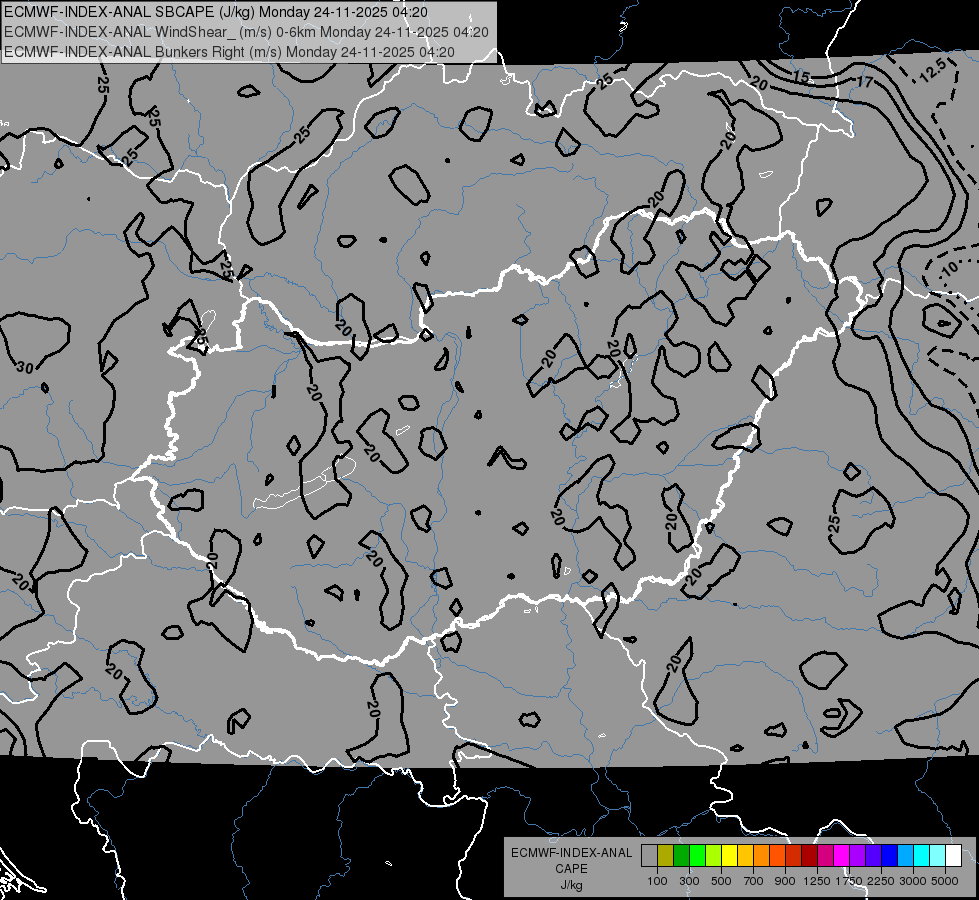Click the legend value 900
The image size is (979, 900).
(x=785, y=881)
